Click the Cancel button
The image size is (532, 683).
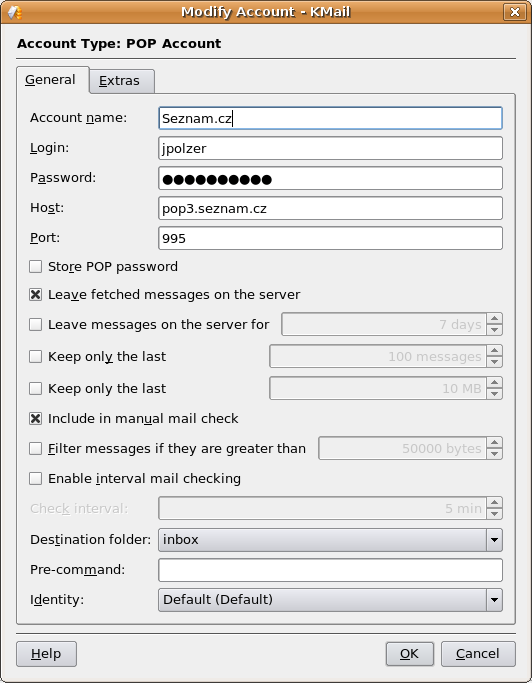pos(478,654)
